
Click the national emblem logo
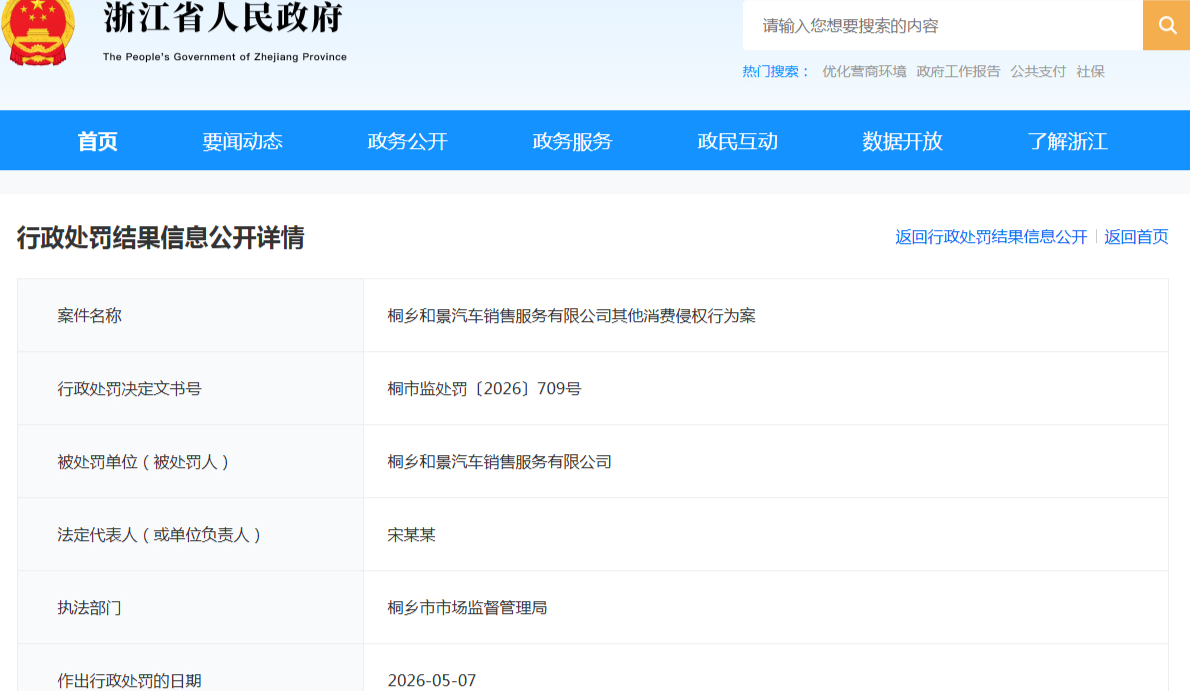38,33
